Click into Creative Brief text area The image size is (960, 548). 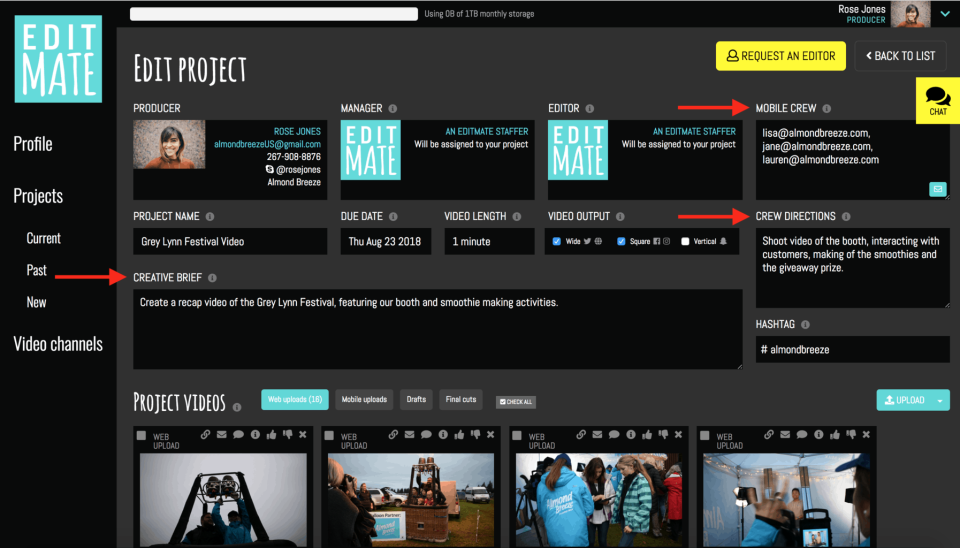point(438,329)
